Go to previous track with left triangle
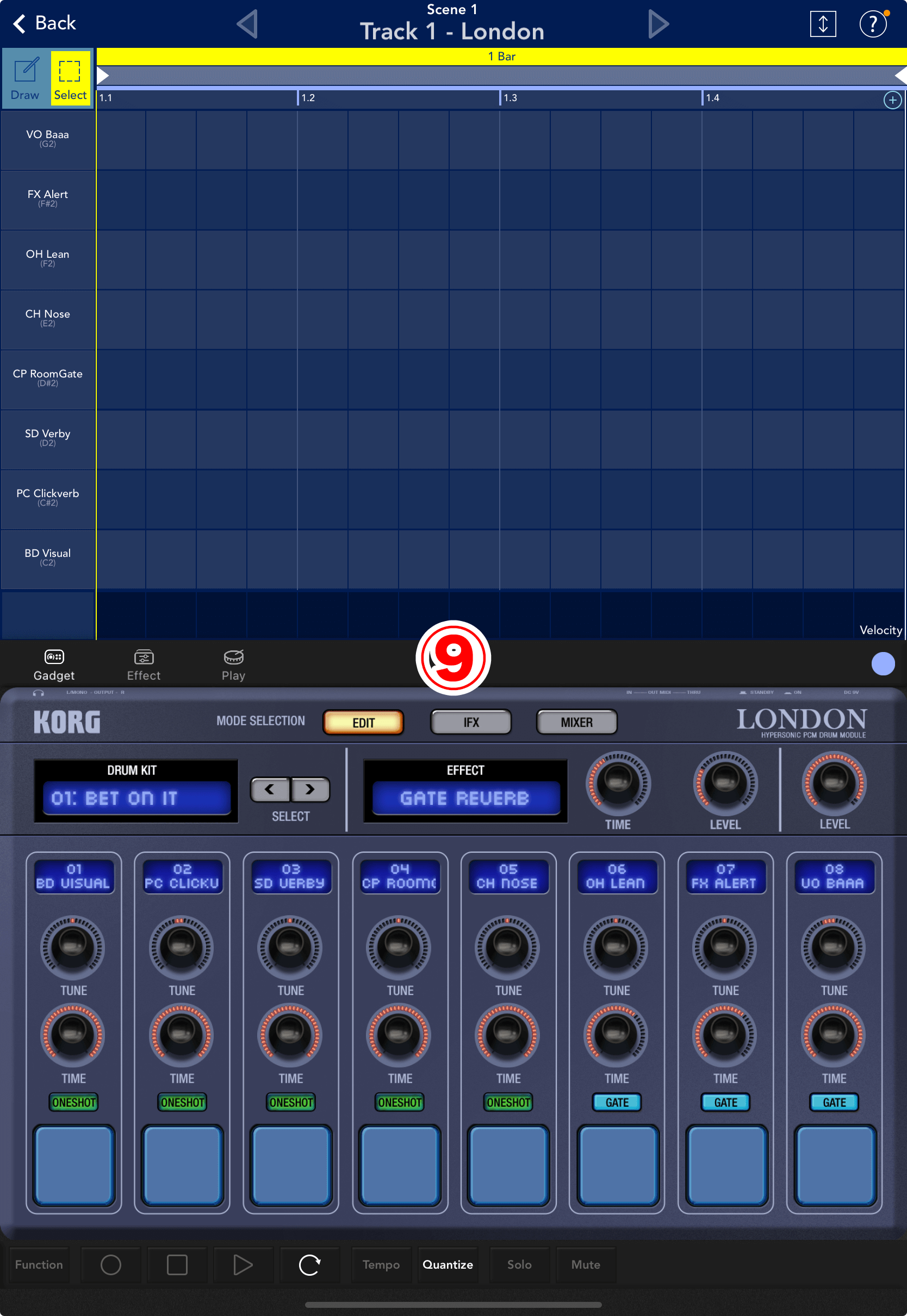 [x=248, y=24]
